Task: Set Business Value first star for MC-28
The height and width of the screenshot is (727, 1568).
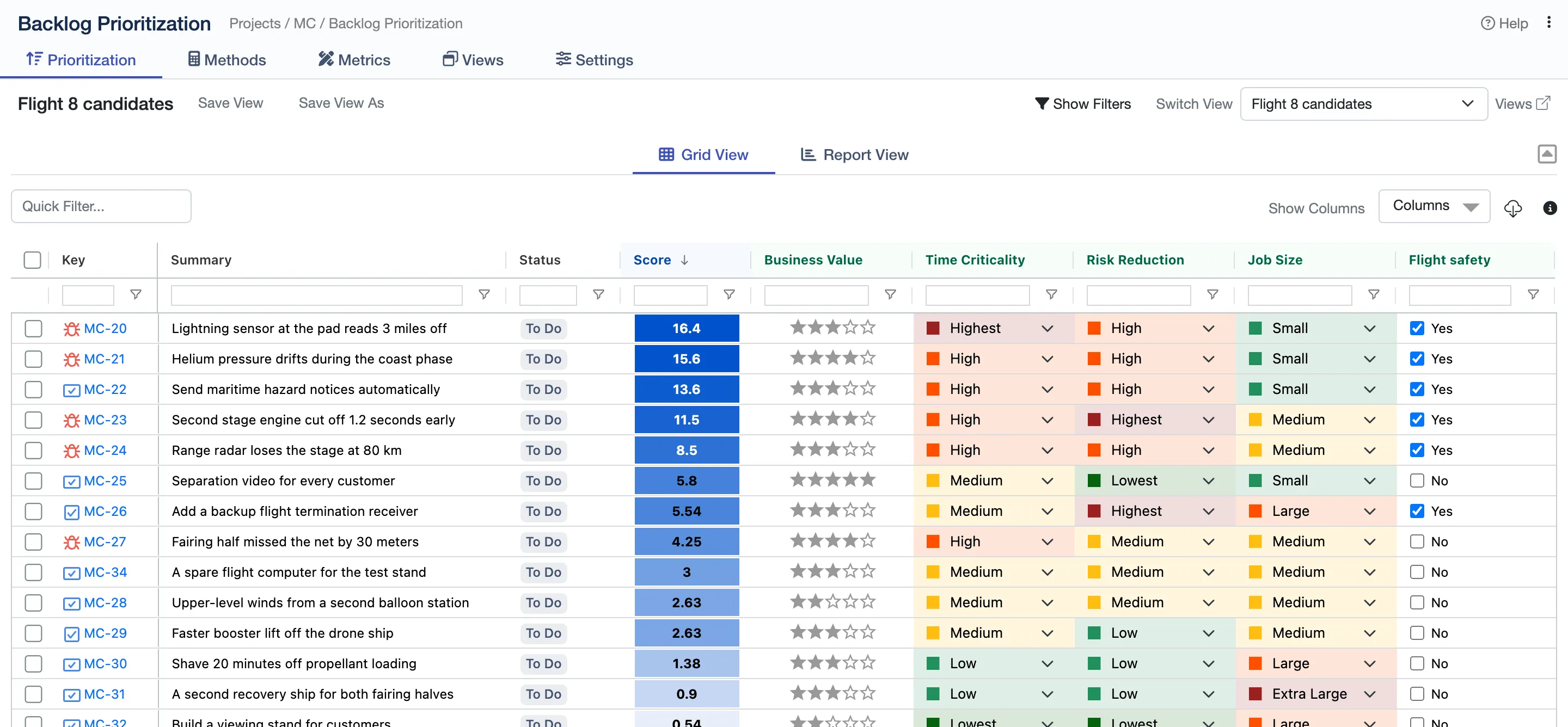Action: [x=798, y=602]
